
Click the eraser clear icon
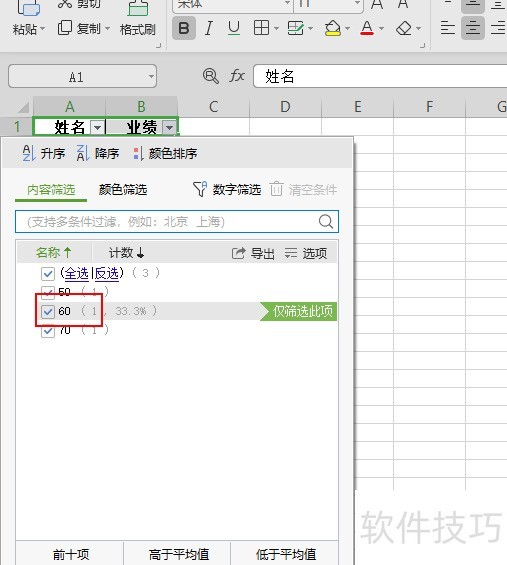click(404, 28)
